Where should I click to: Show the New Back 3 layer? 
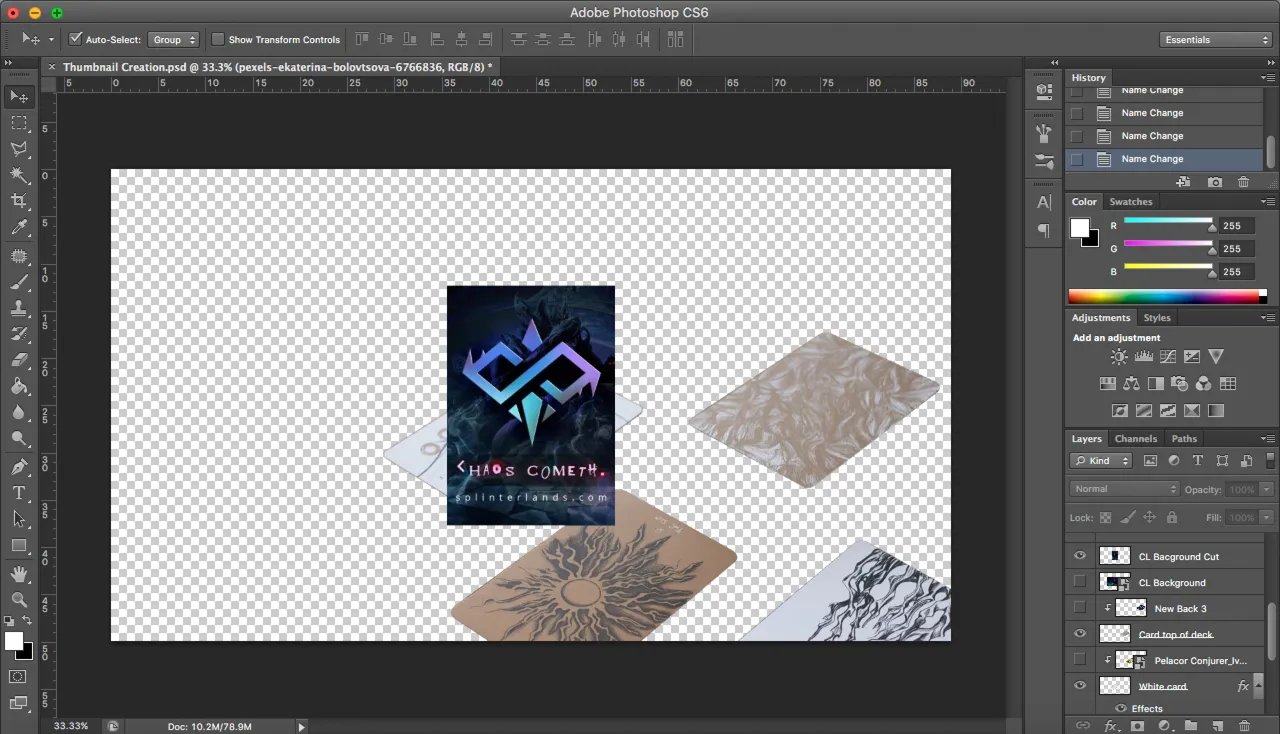click(1079, 608)
